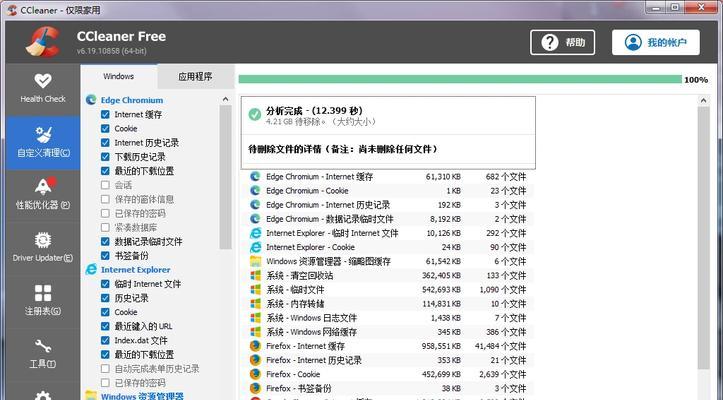Image resolution: width=723 pixels, height=400 pixels.
Task: Uncheck Internet Explorer '历史记录' checkbox
Action: pos(105,298)
